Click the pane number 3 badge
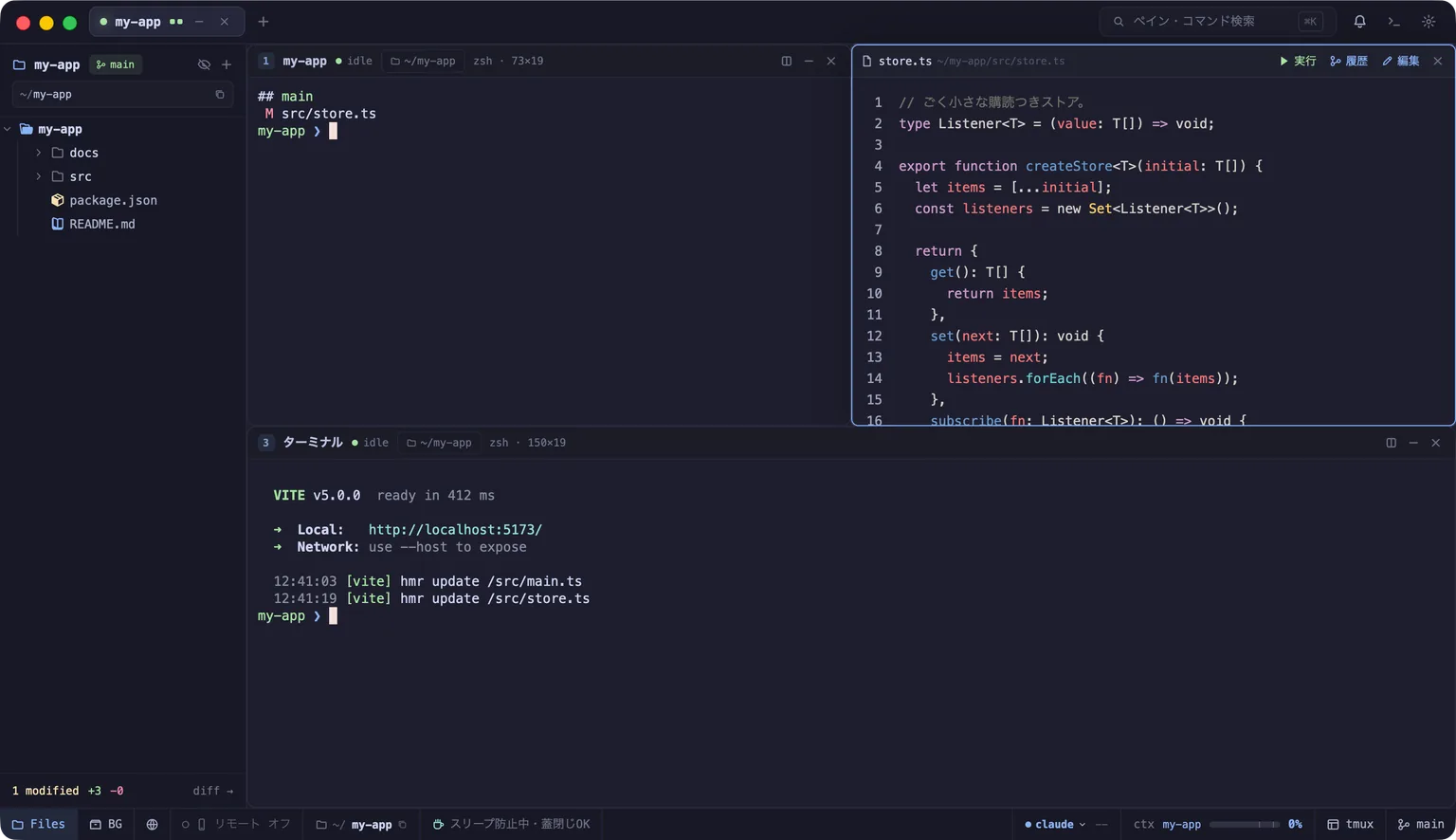 click(265, 443)
